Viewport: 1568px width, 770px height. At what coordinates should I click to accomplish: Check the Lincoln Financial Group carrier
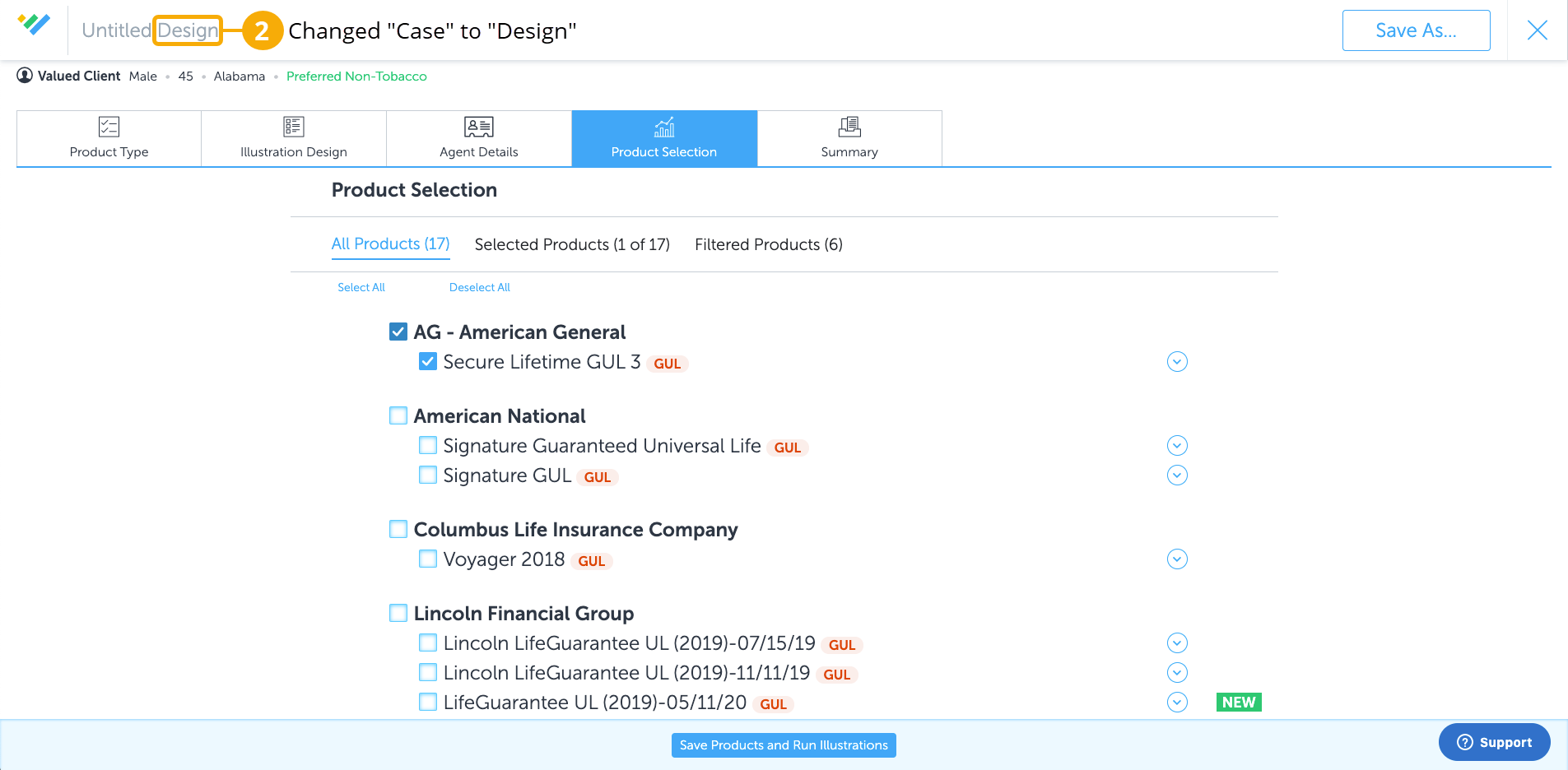[398, 613]
